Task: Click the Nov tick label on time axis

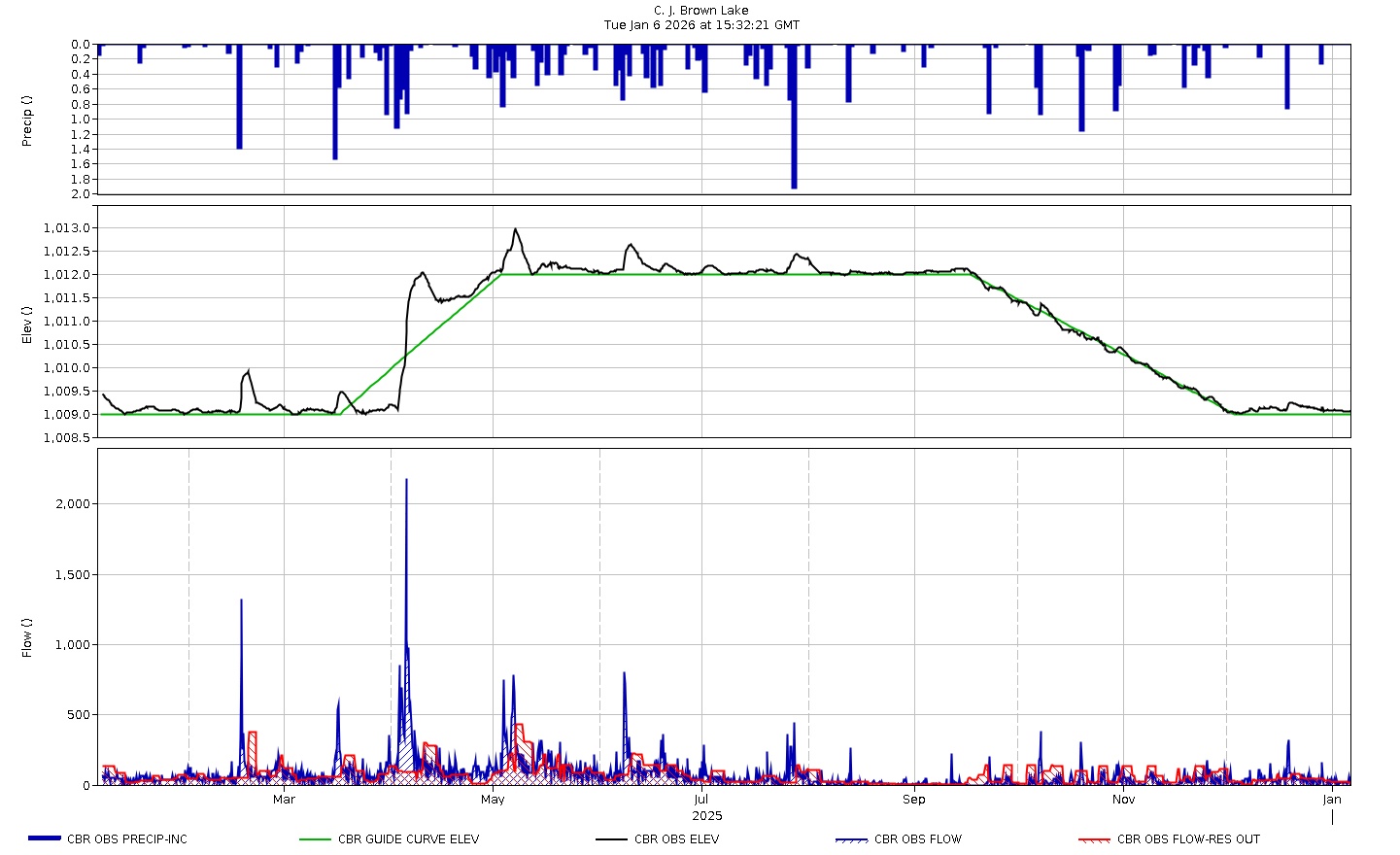Action: [1123, 800]
